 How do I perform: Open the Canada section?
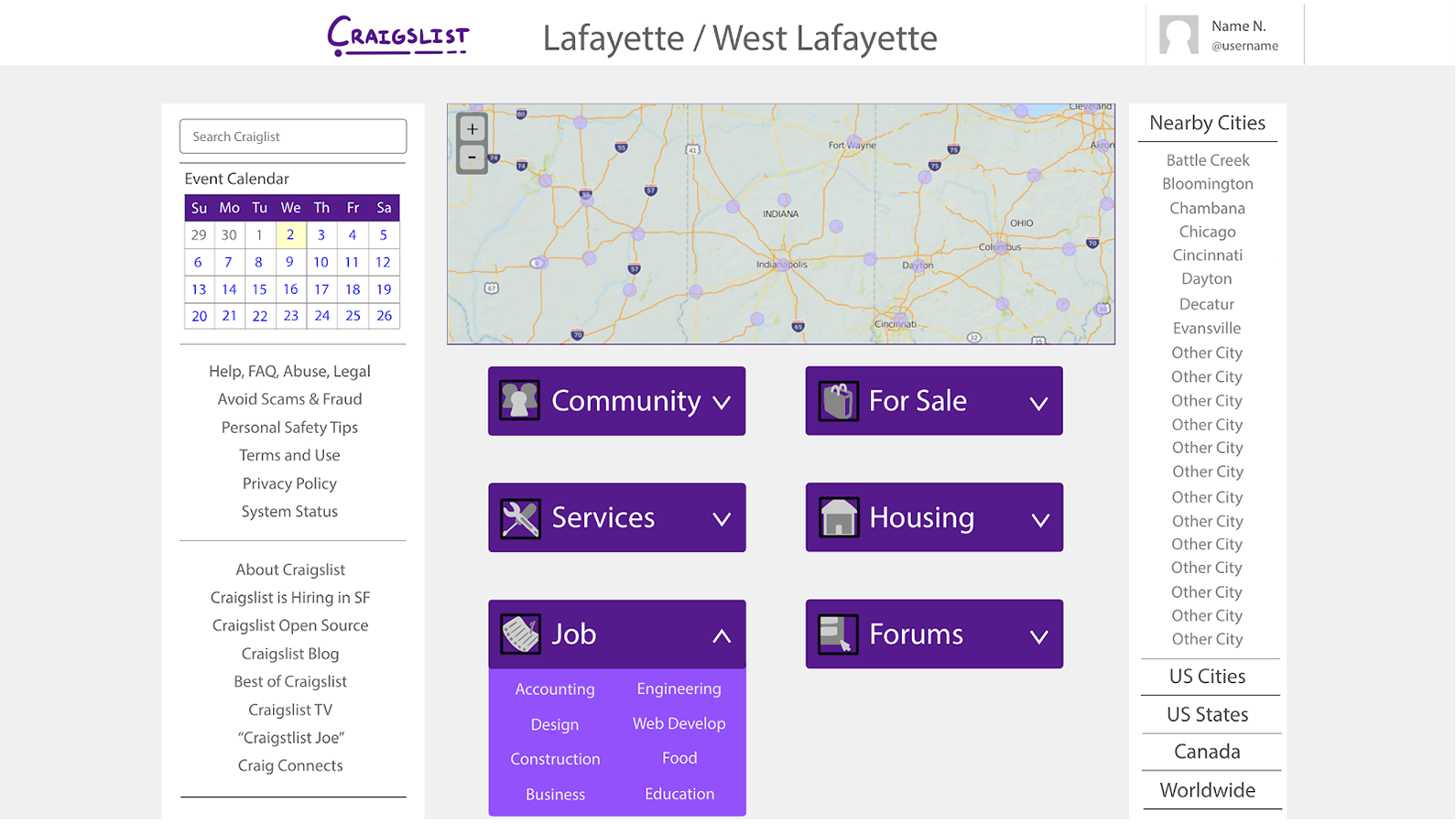pos(1207,752)
